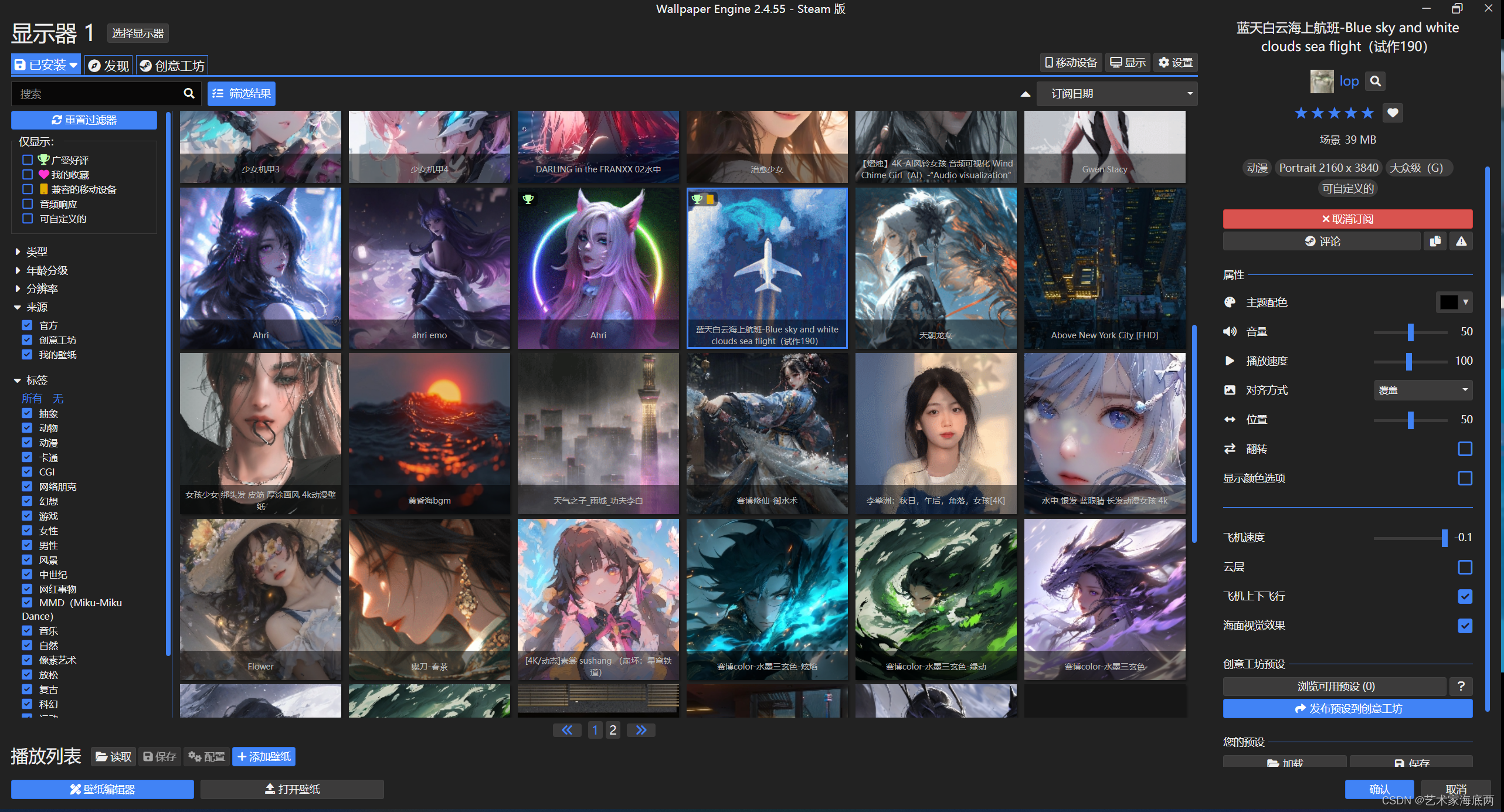
Task: Click the magnifier icon next to author lop
Action: click(x=1376, y=81)
